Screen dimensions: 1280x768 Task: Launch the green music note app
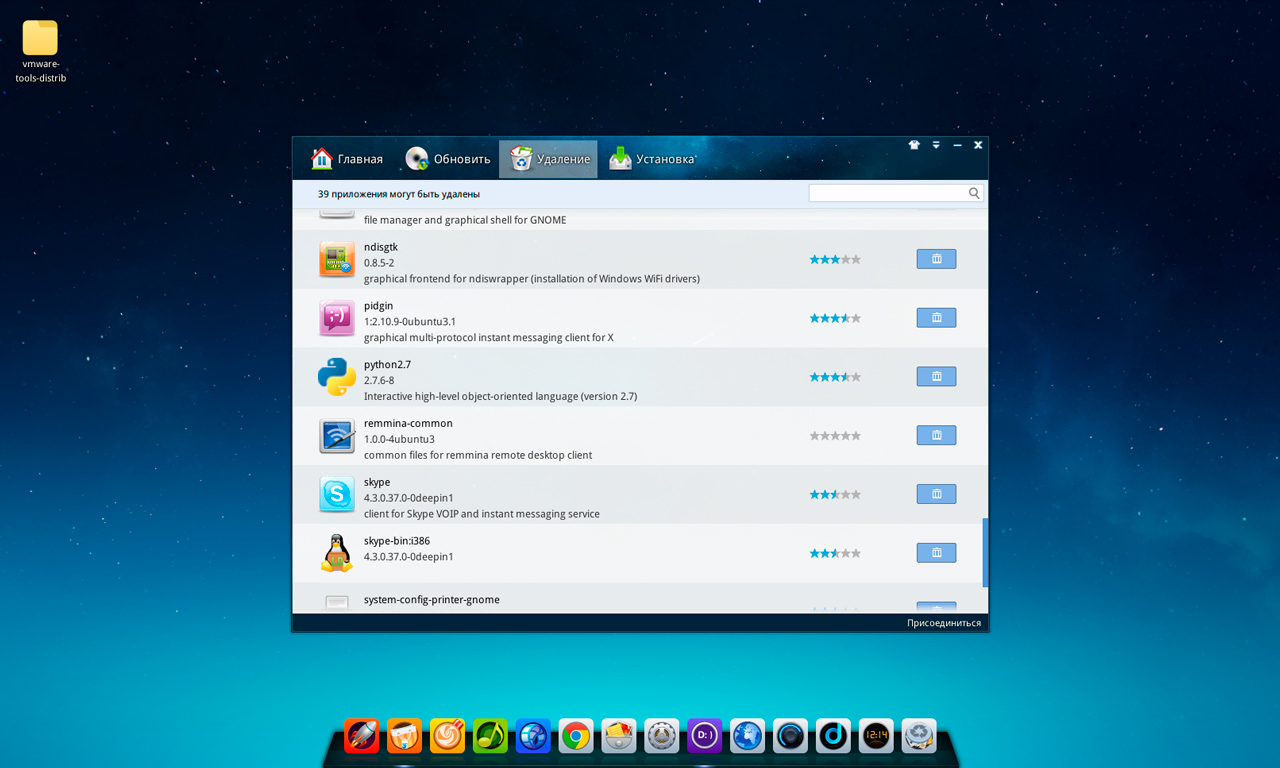[490, 736]
